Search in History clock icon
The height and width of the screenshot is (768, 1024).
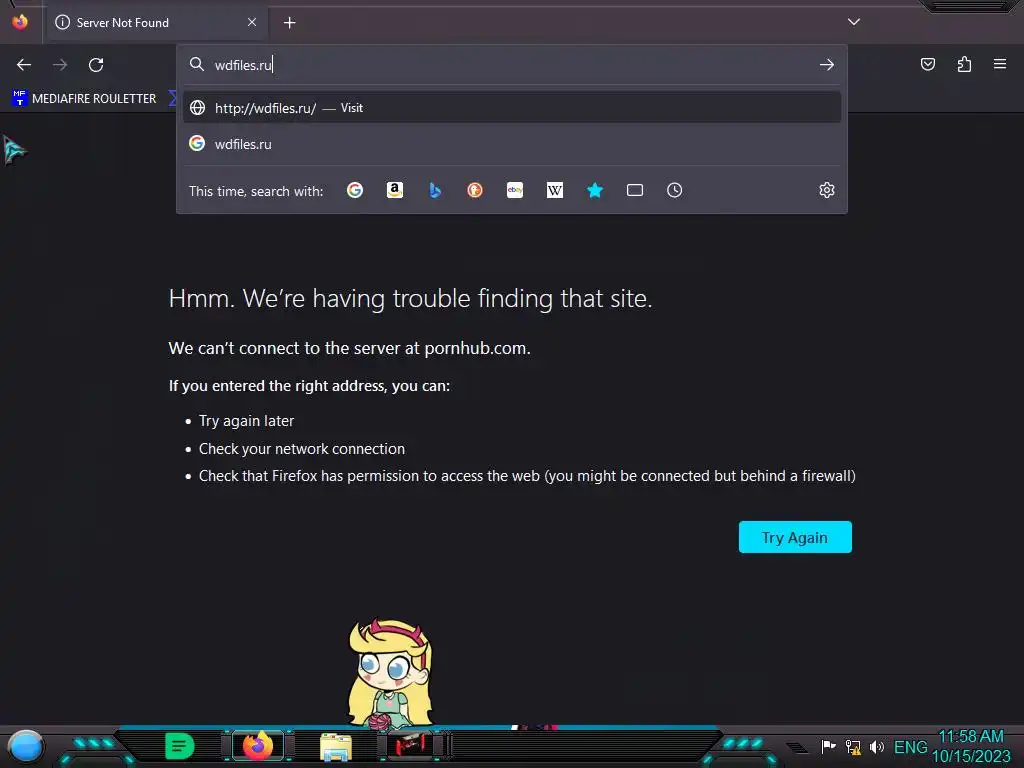tap(675, 190)
